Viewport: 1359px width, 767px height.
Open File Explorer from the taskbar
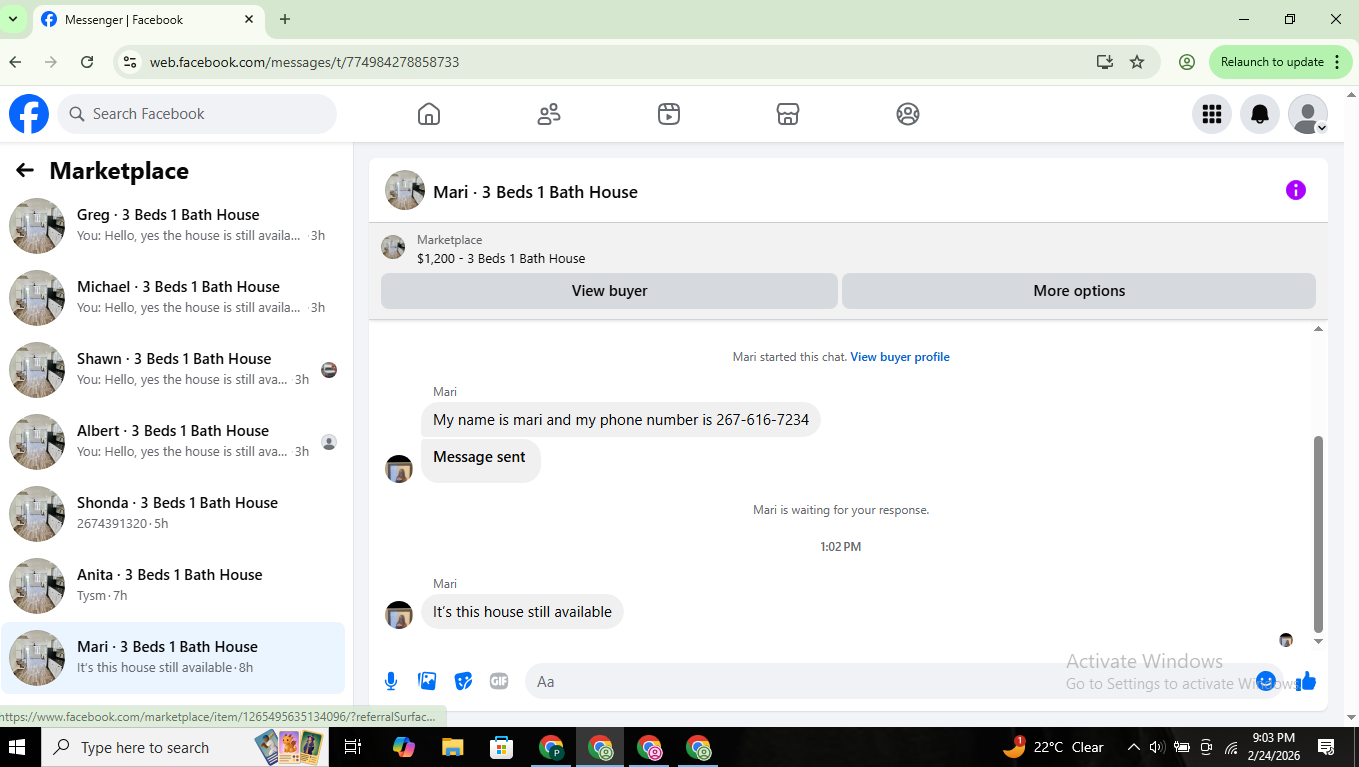(x=452, y=747)
